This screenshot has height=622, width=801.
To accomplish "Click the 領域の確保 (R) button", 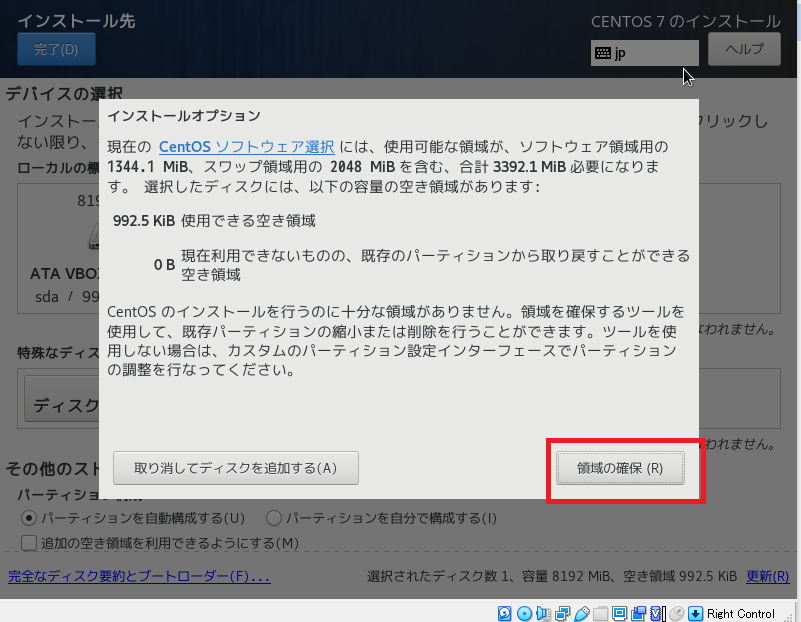I will tap(620, 468).
